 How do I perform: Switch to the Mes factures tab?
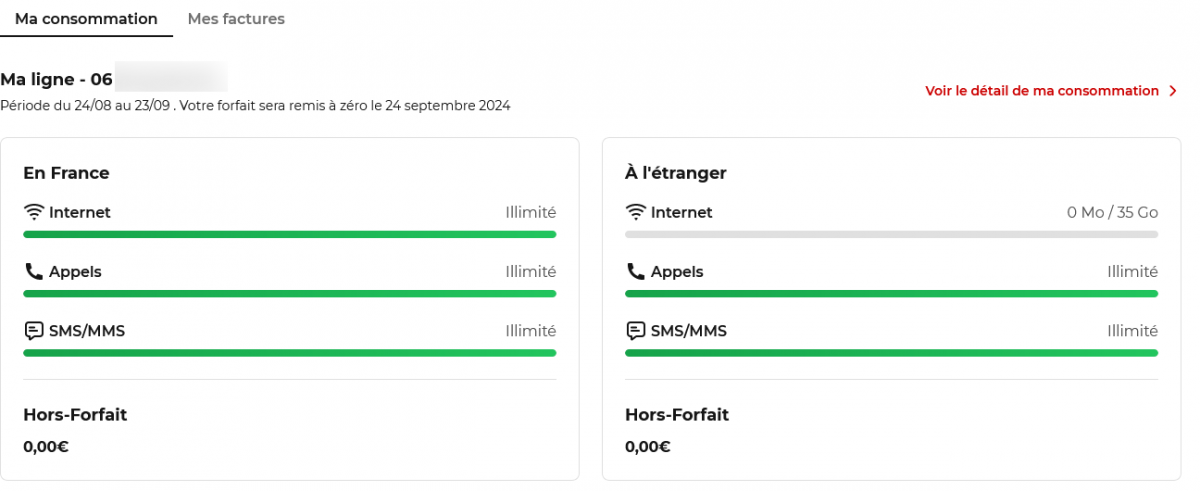coord(236,19)
